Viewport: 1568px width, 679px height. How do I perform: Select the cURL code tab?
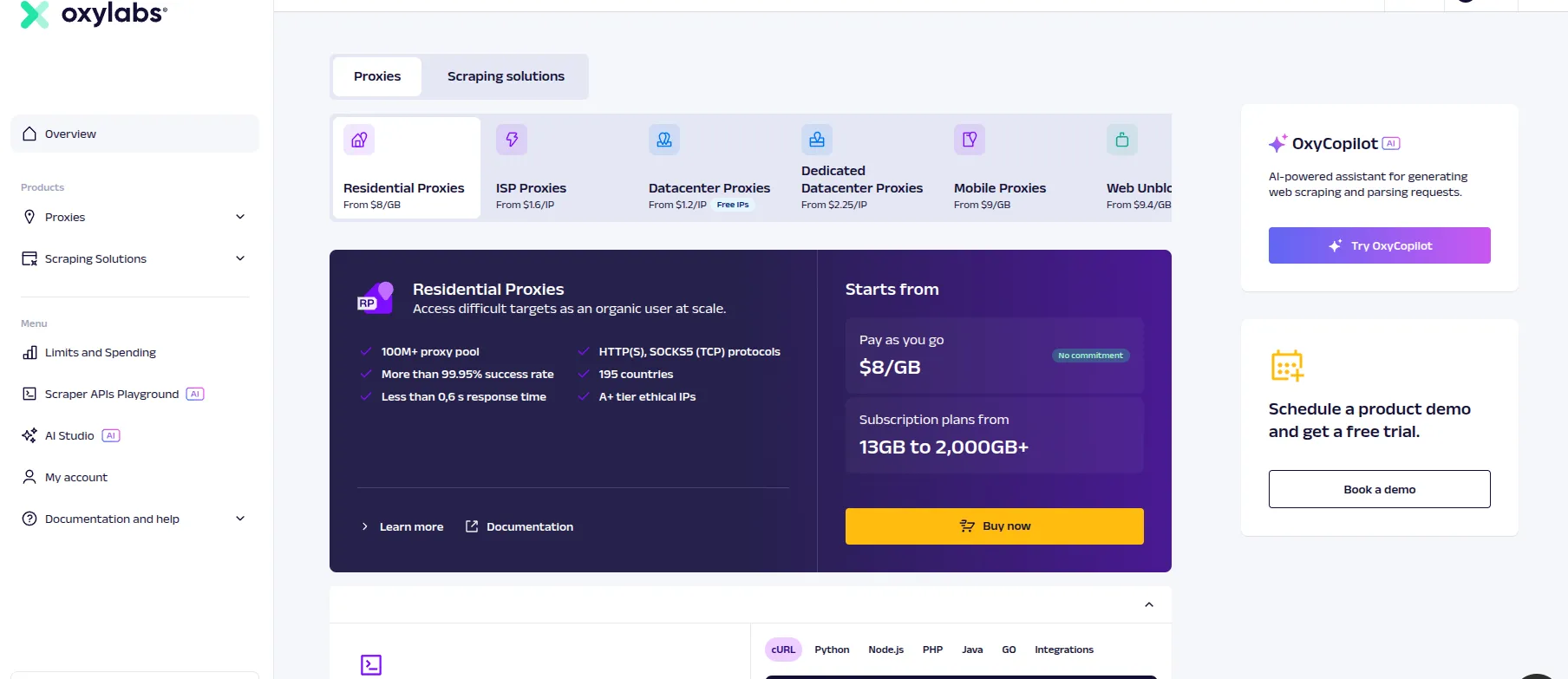tap(783, 650)
